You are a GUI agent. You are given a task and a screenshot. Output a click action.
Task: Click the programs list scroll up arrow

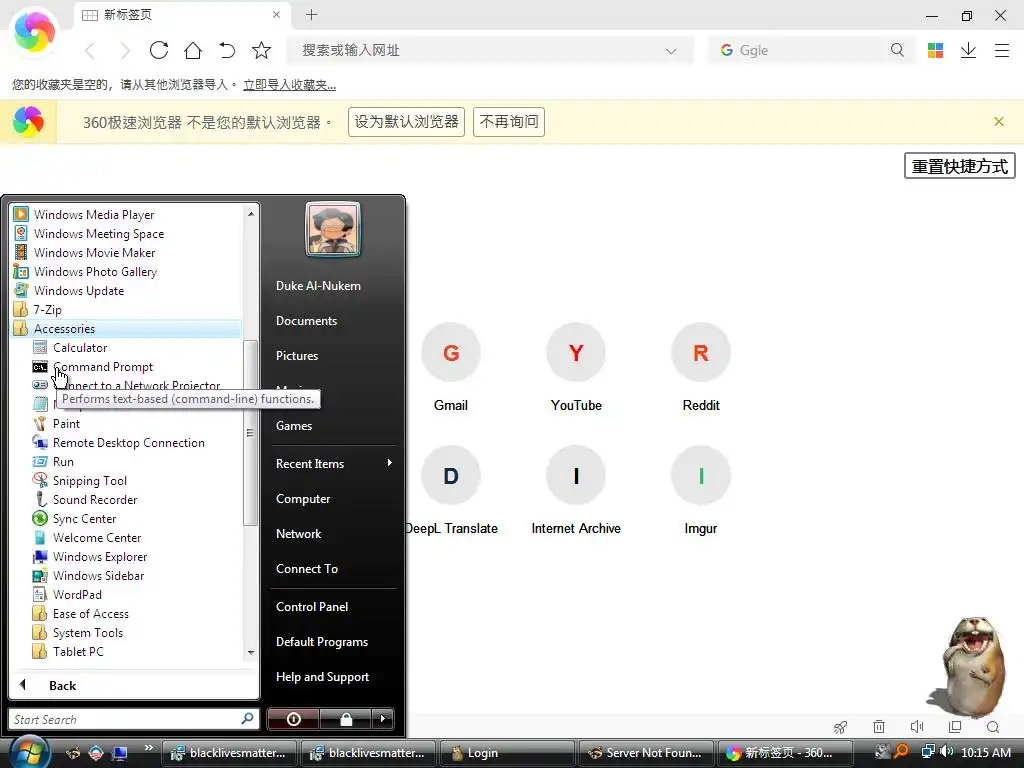(251, 214)
